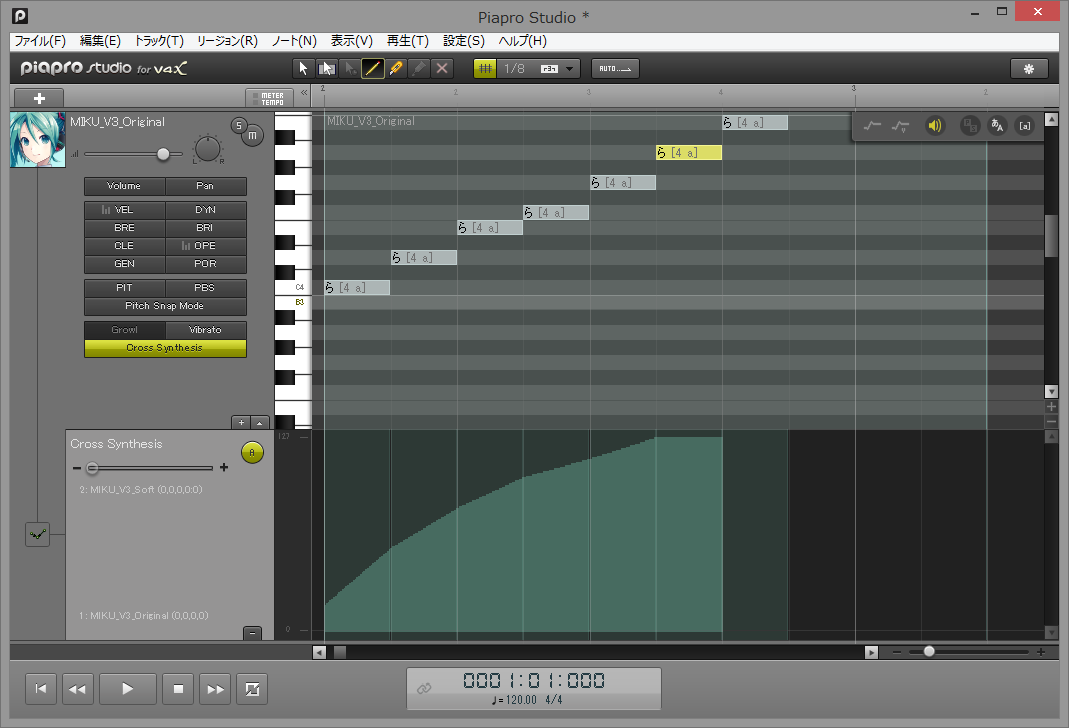This screenshot has width=1069, height=728.
Task: Collapse Cross Synthesis panel minus button
Action: [x=252, y=633]
